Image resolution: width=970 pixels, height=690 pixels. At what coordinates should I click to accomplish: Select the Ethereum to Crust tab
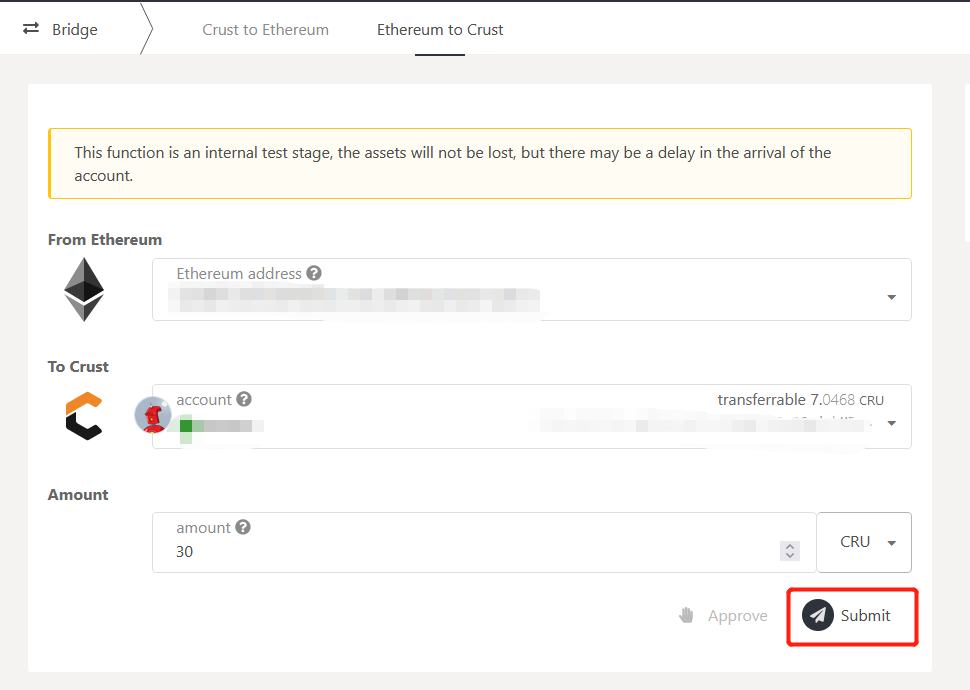tap(440, 30)
